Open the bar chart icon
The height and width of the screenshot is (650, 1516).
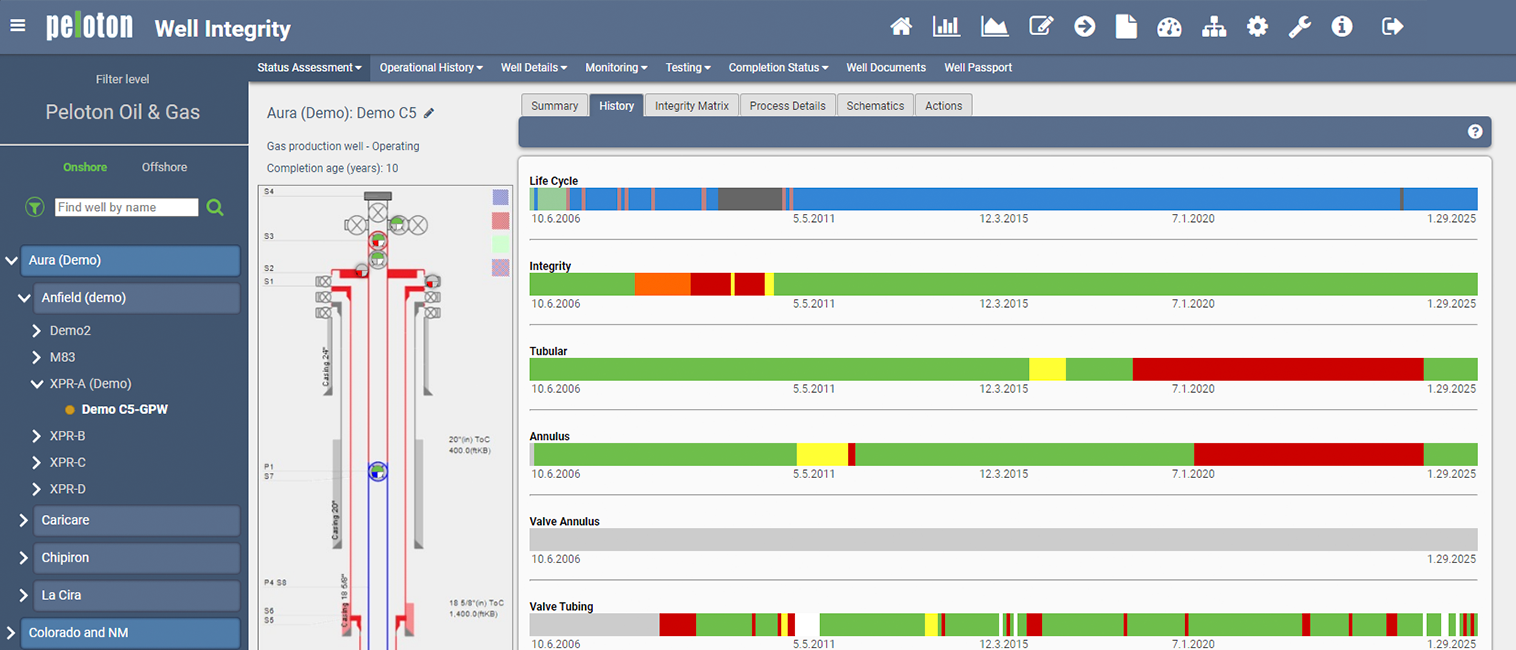(946, 27)
